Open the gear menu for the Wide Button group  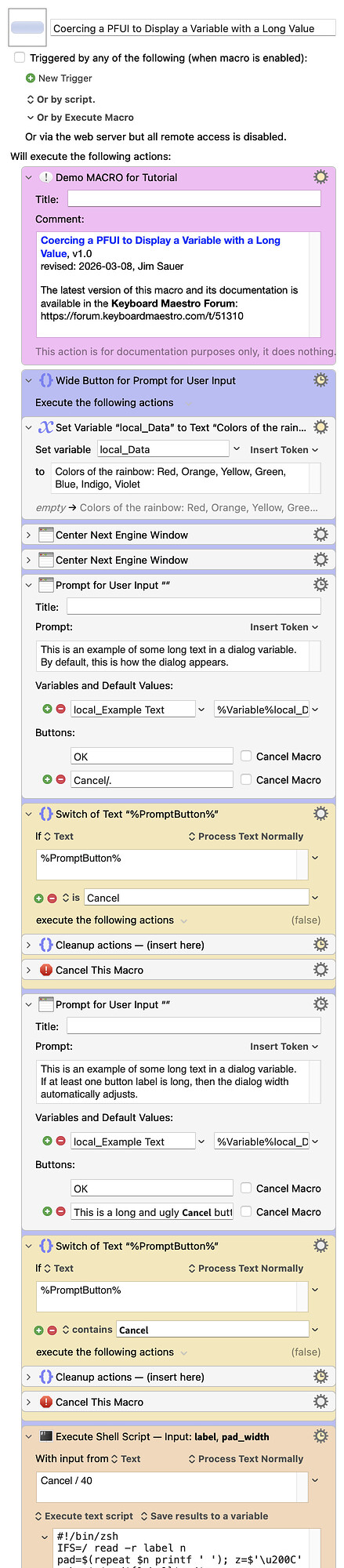320,380
